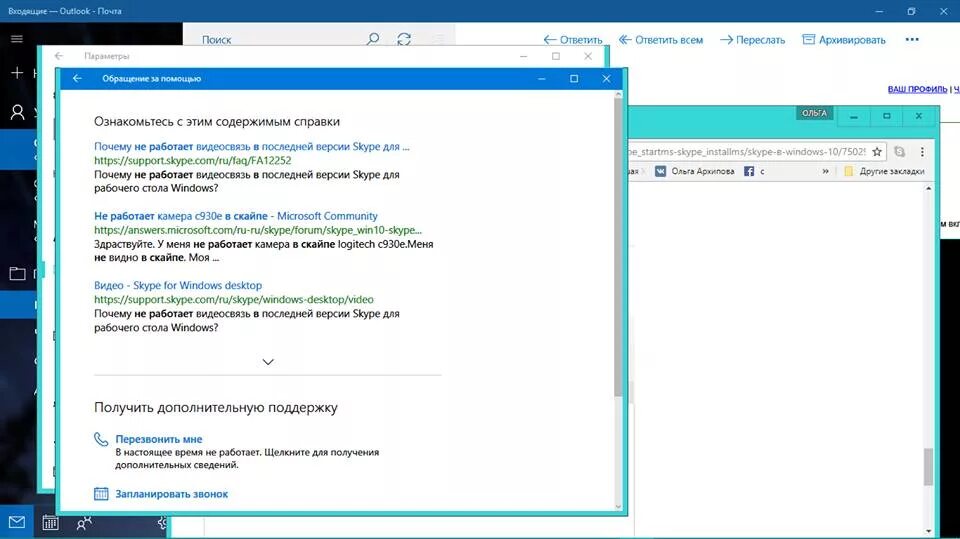Image resolution: width=960 pixels, height=539 pixels.
Task: Click the search magnifier in Outlook
Action: click(x=372, y=39)
